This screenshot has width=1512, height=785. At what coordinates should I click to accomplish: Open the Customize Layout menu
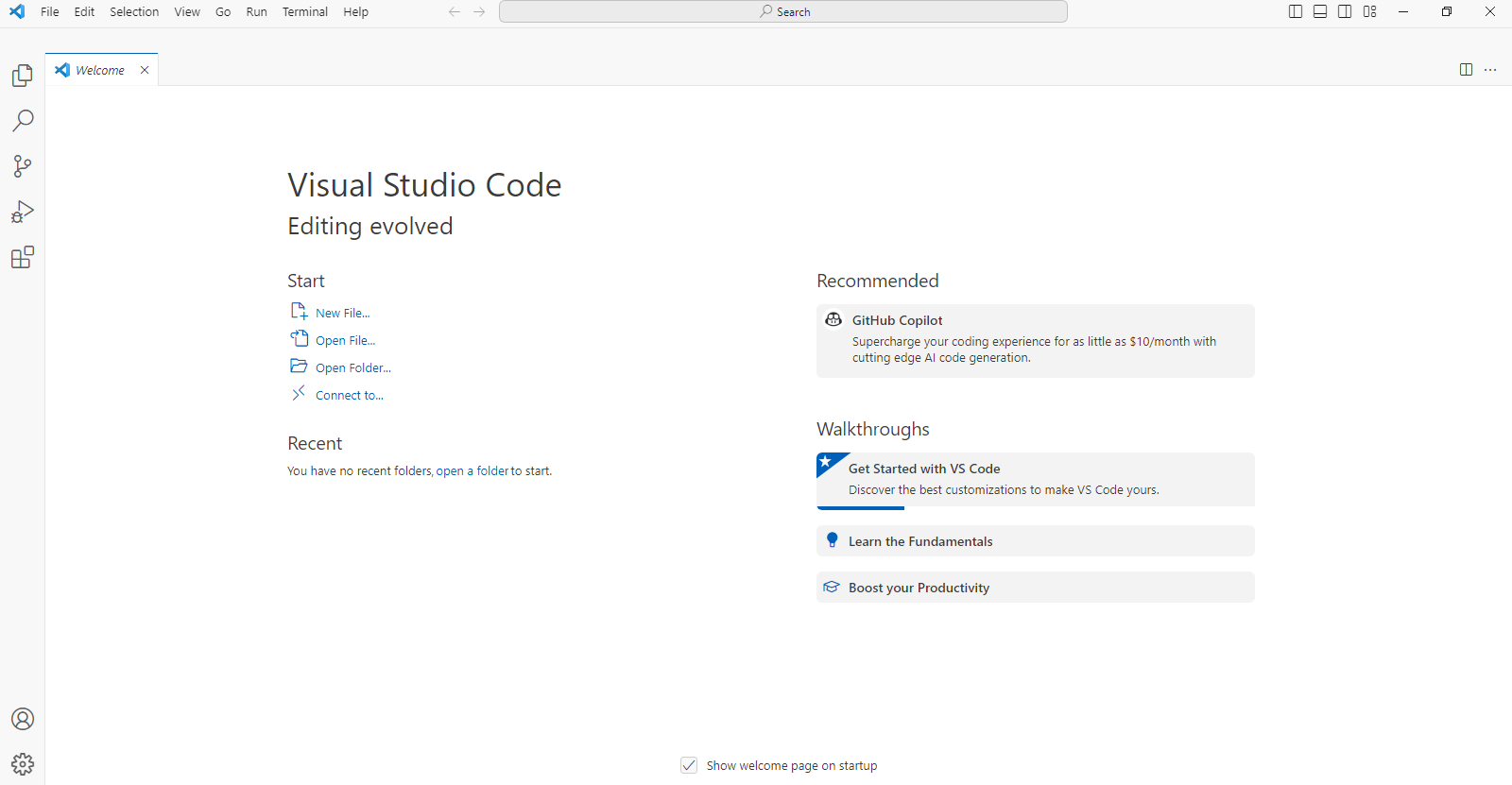(x=1370, y=12)
